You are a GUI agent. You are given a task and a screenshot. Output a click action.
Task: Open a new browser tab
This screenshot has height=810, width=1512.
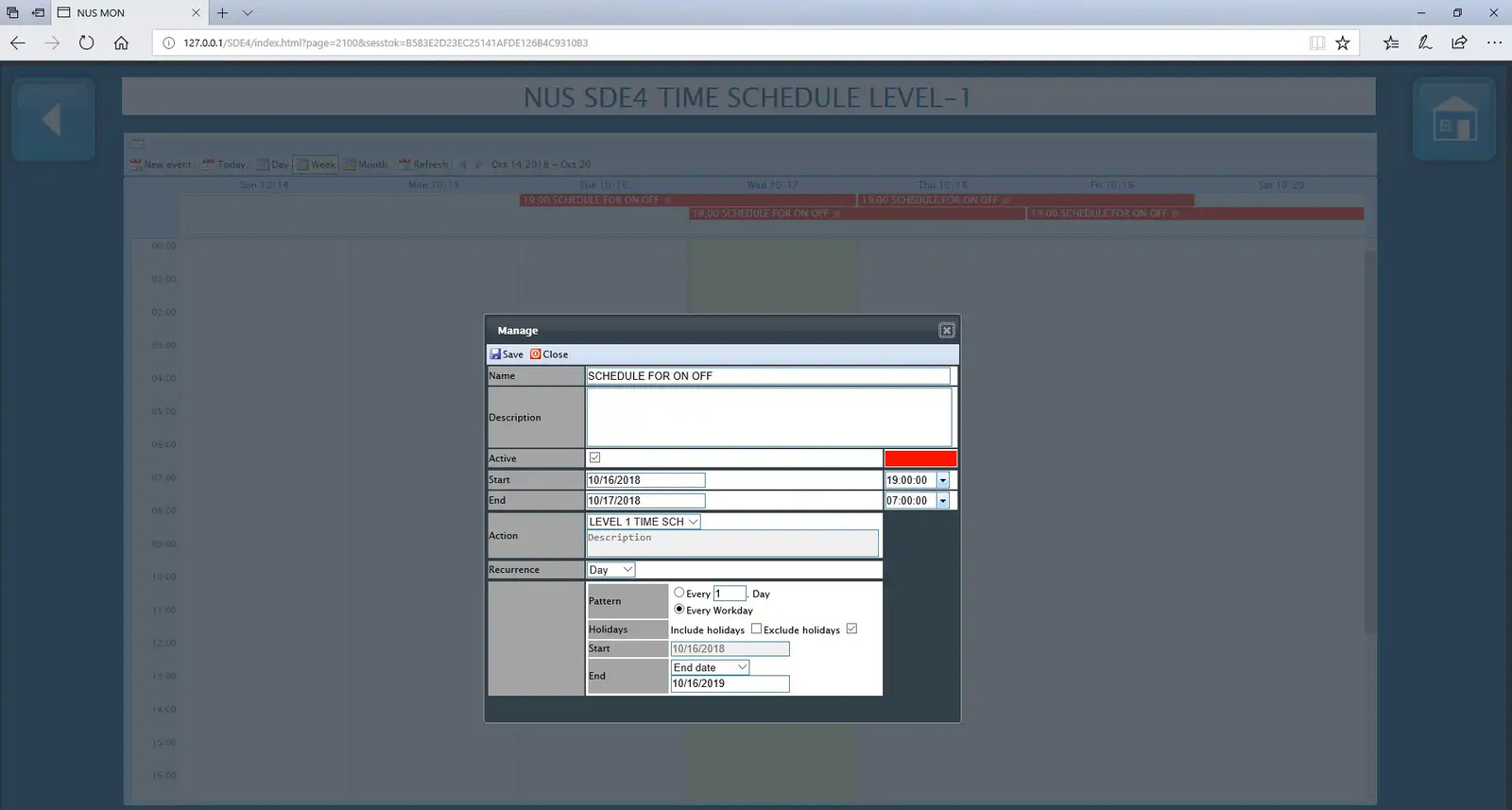tap(222, 13)
